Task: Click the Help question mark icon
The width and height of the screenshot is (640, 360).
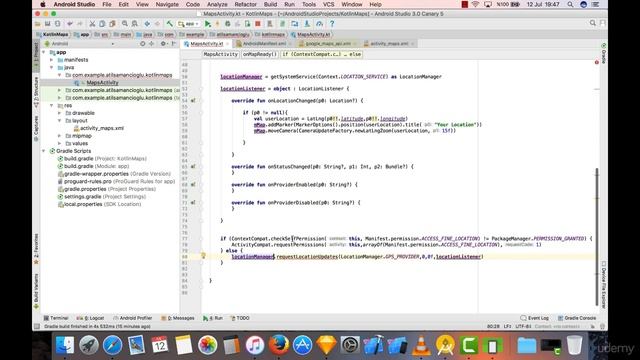Action: click(332, 24)
